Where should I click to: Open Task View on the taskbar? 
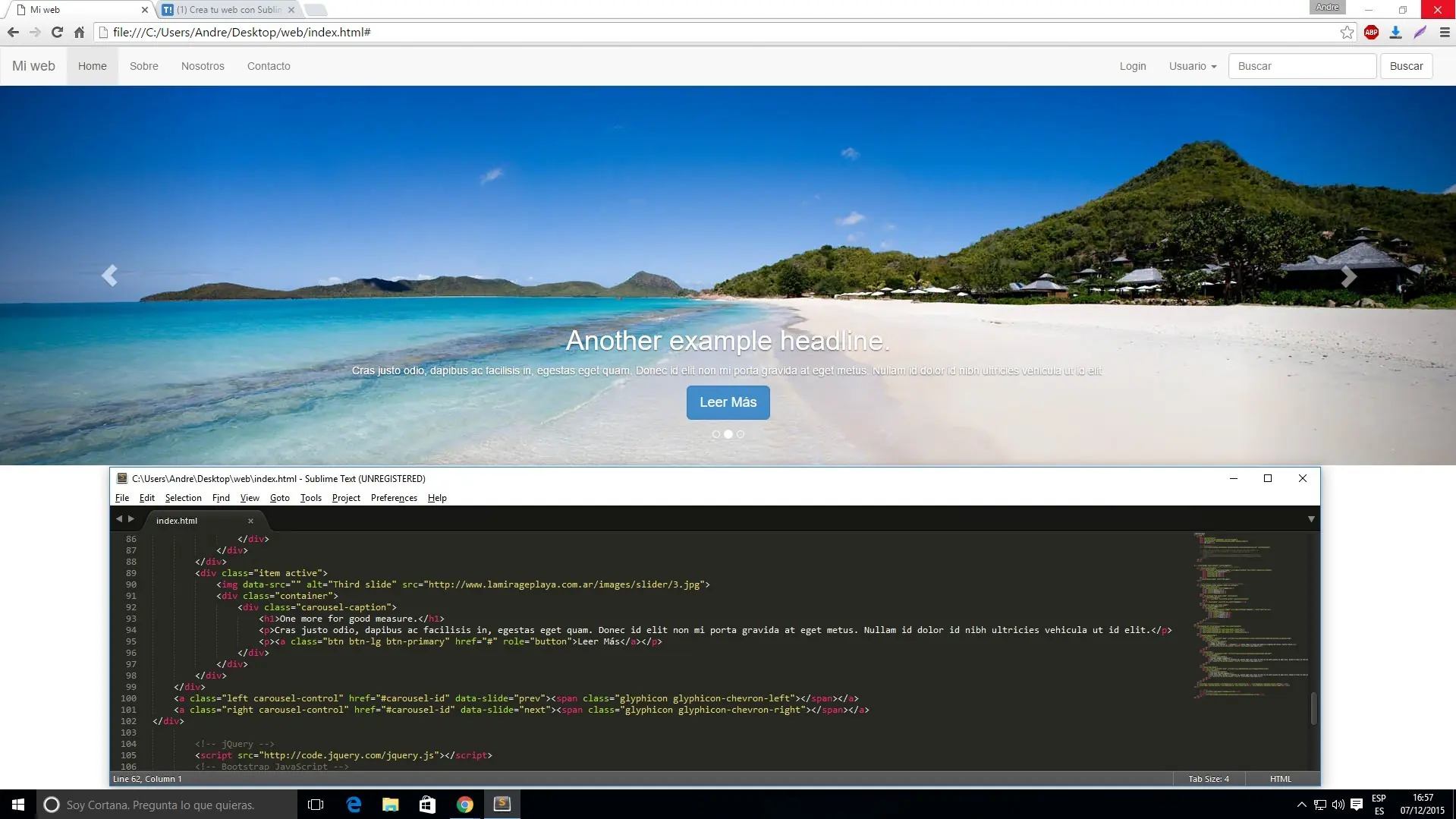316,805
